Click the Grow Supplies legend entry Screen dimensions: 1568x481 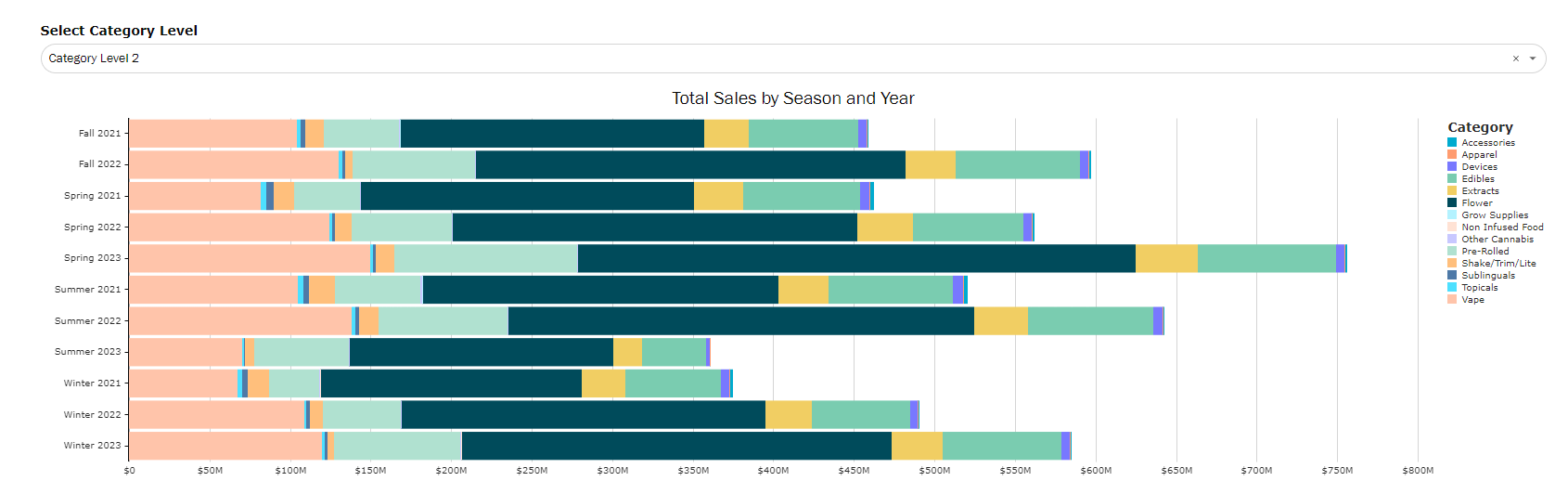point(1494,215)
